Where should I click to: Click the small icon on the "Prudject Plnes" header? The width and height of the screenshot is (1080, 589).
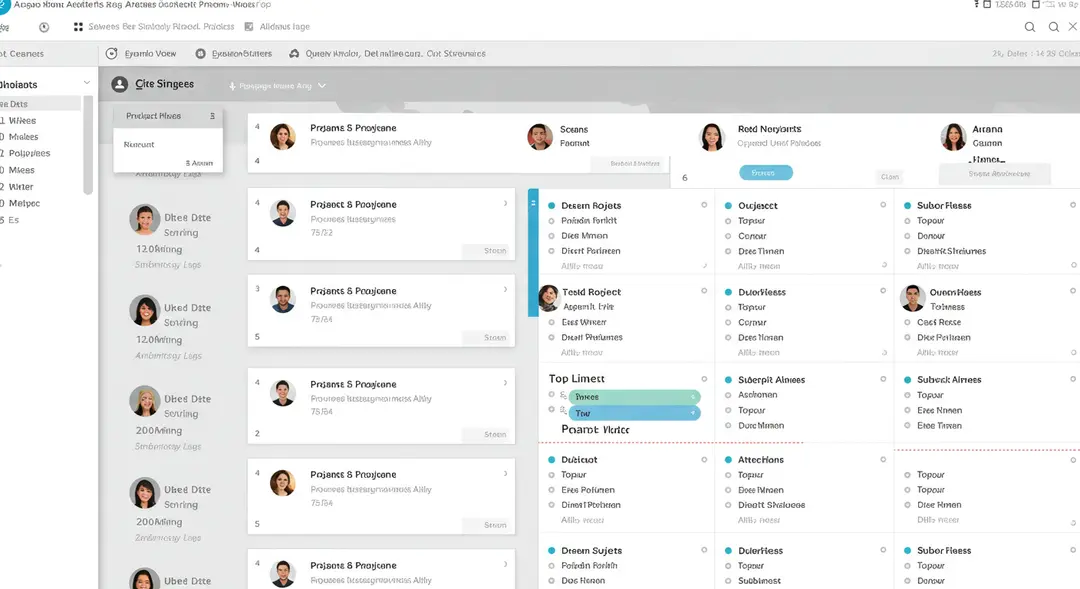pos(212,116)
